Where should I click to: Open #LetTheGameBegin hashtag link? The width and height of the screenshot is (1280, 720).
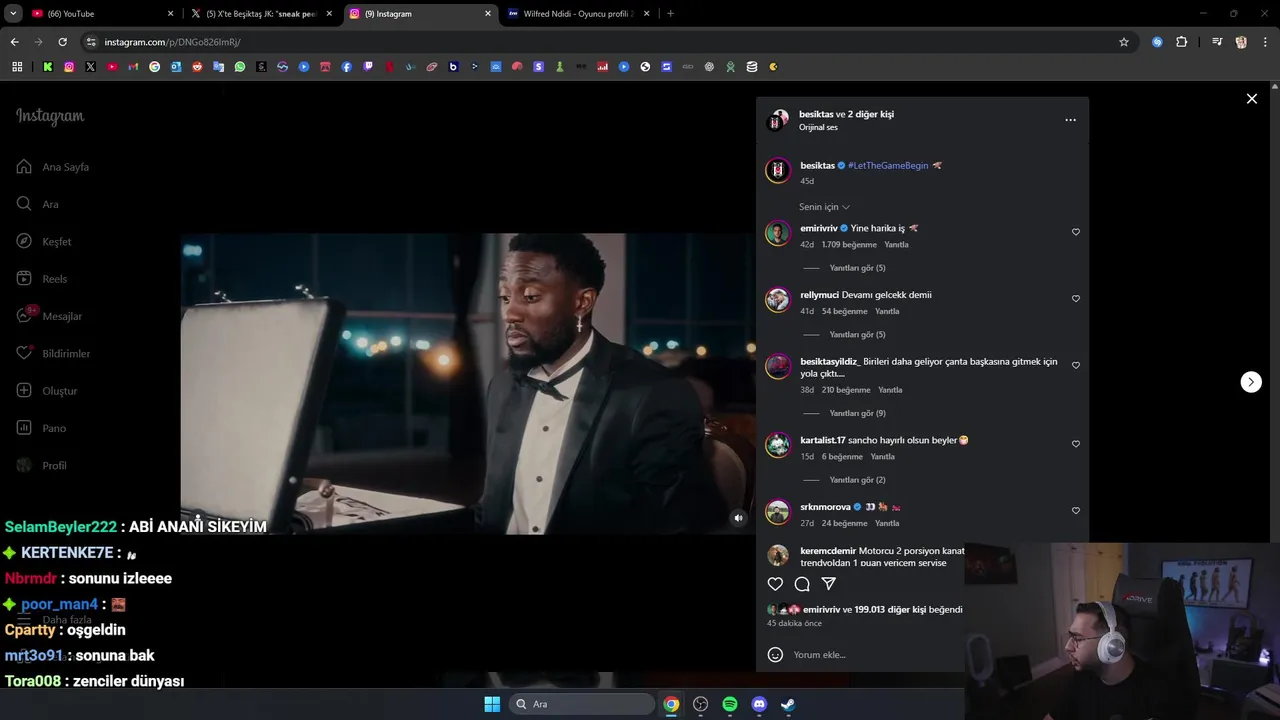(x=888, y=166)
